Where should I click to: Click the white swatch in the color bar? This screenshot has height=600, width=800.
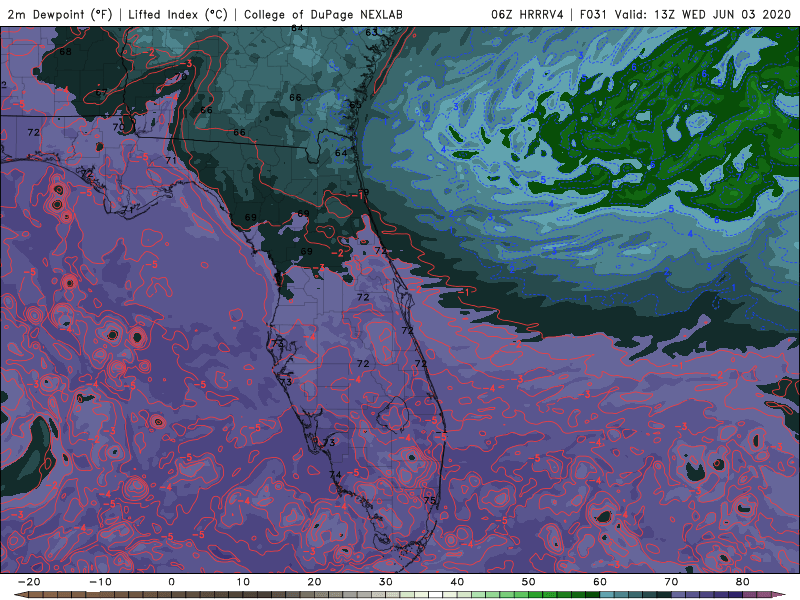point(435,594)
